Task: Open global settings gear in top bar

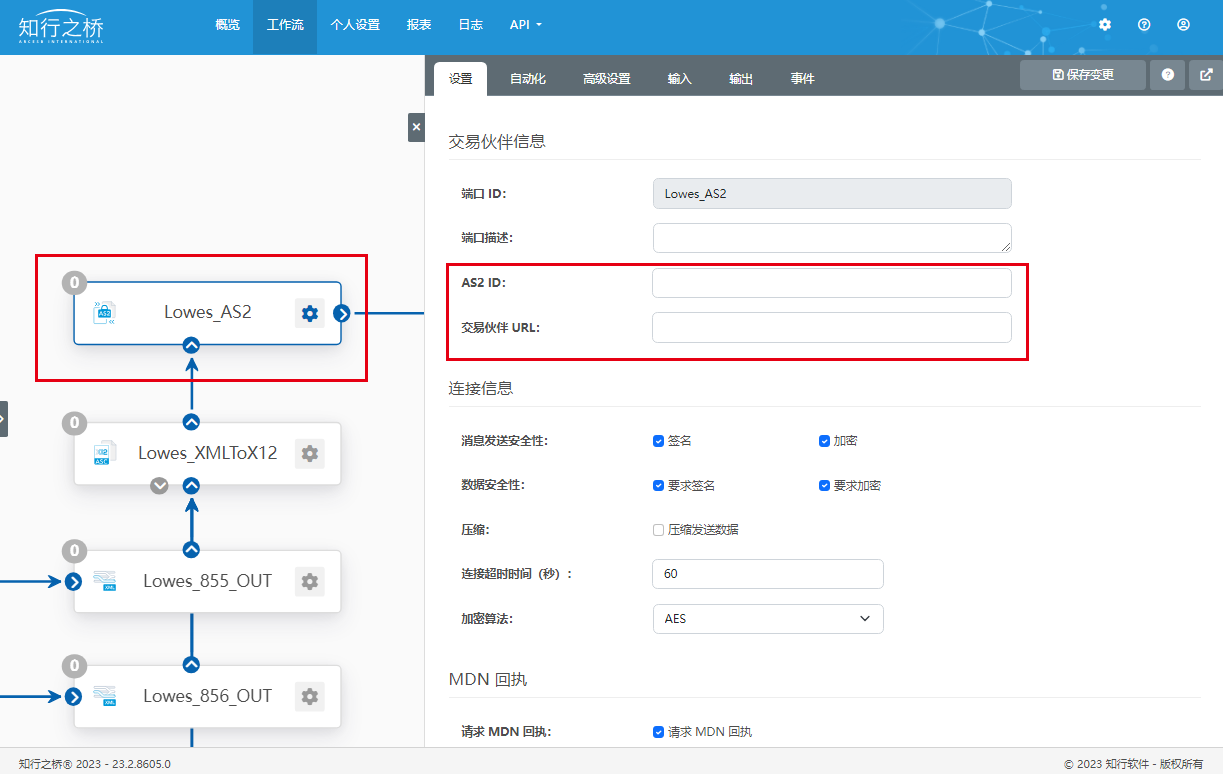Action: (x=1105, y=25)
